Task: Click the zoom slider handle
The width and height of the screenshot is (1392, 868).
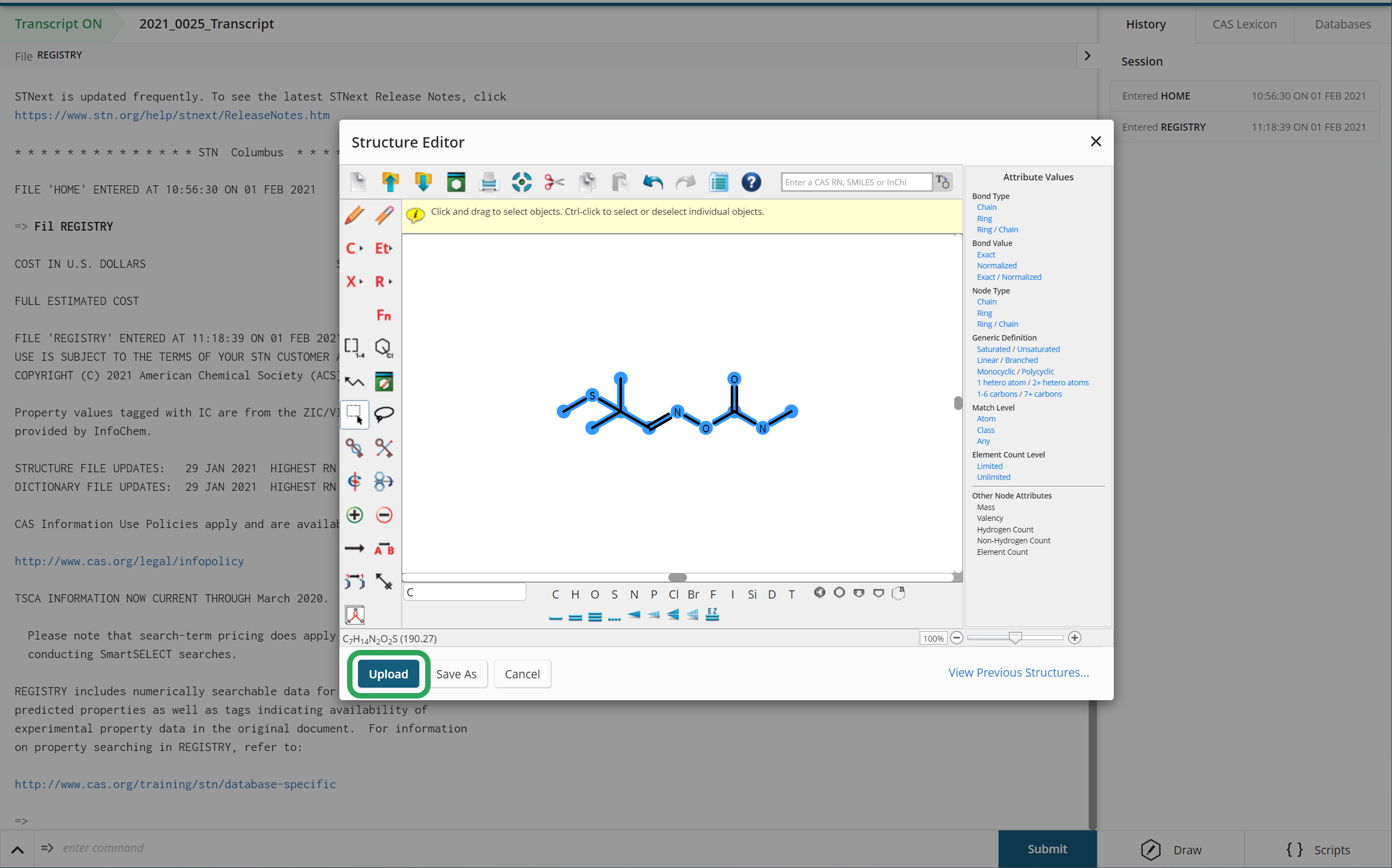Action: [1015, 638]
